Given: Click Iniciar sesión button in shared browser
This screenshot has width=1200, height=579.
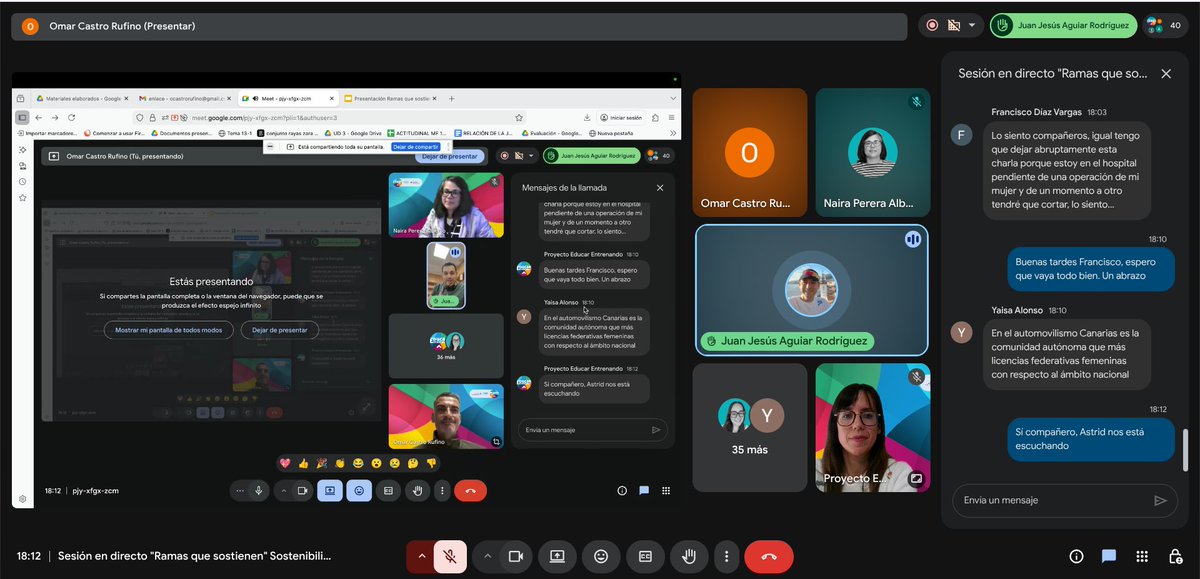Looking at the screenshot, I should pos(620,117).
